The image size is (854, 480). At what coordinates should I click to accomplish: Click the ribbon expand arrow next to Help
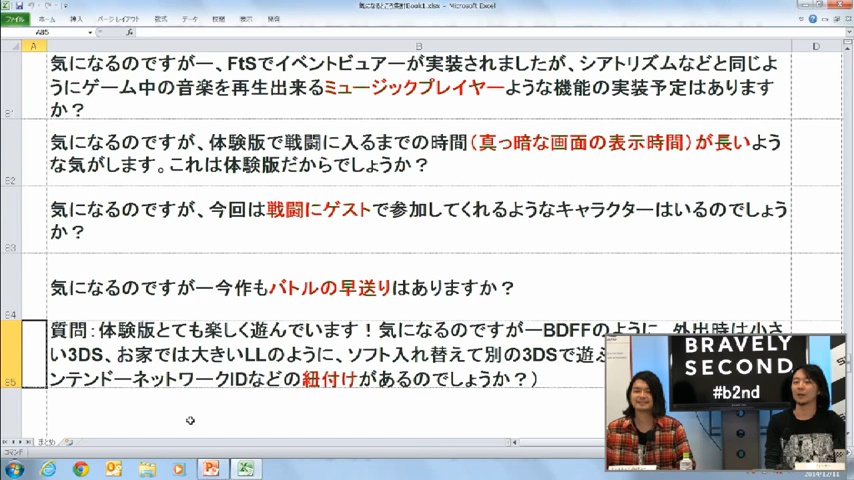pyautogui.click(x=801, y=19)
